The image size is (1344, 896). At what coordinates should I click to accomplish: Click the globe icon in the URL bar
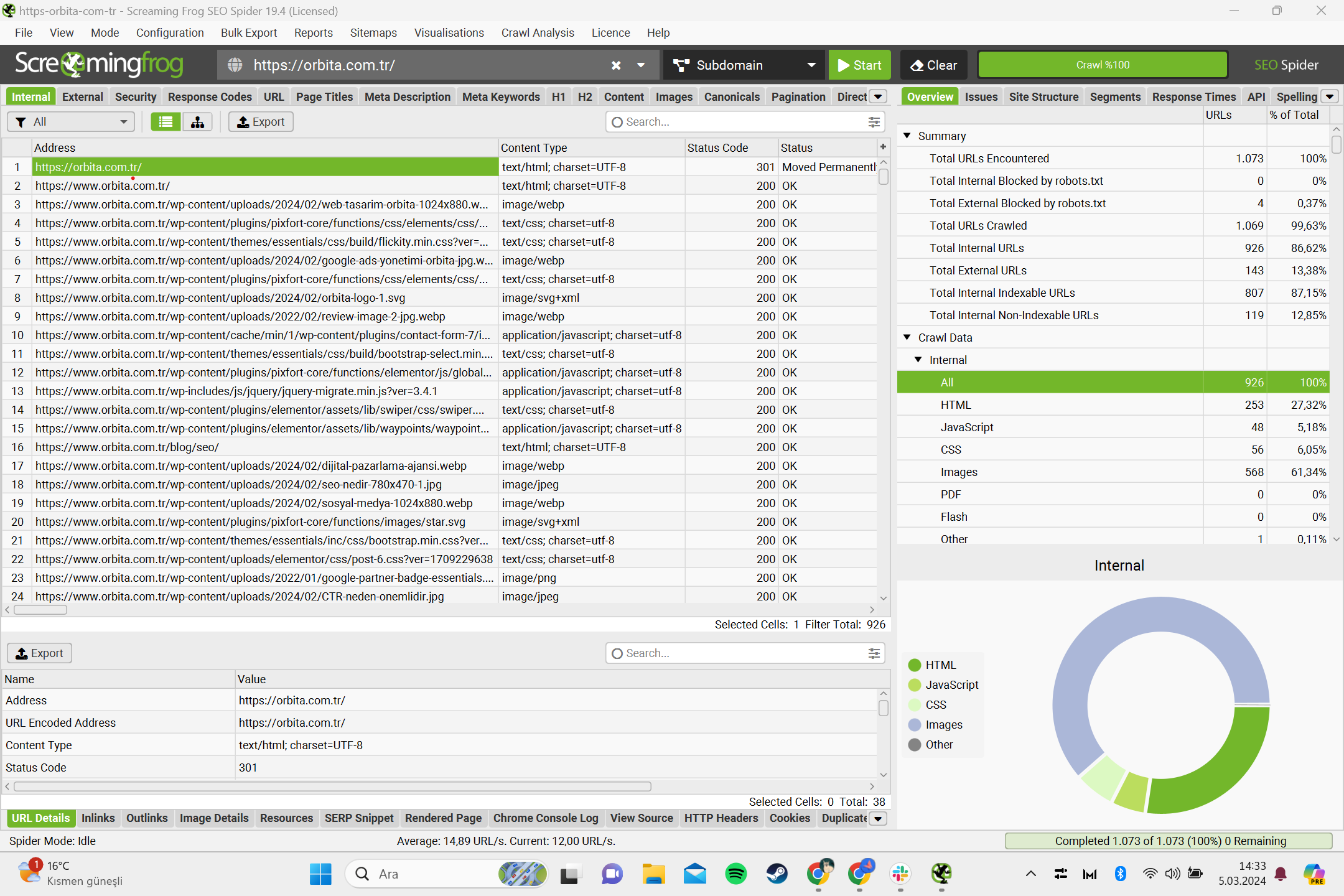[235, 65]
